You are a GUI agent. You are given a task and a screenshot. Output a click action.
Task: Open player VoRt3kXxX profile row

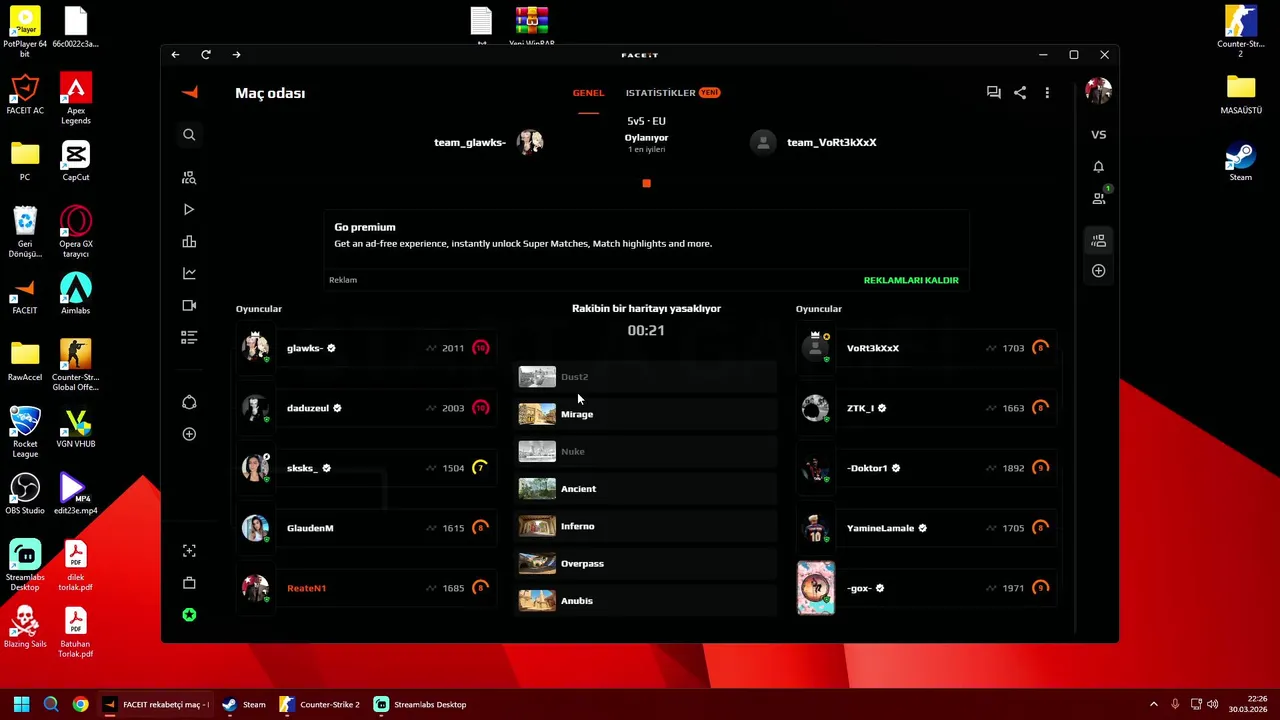click(x=926, y=348)
